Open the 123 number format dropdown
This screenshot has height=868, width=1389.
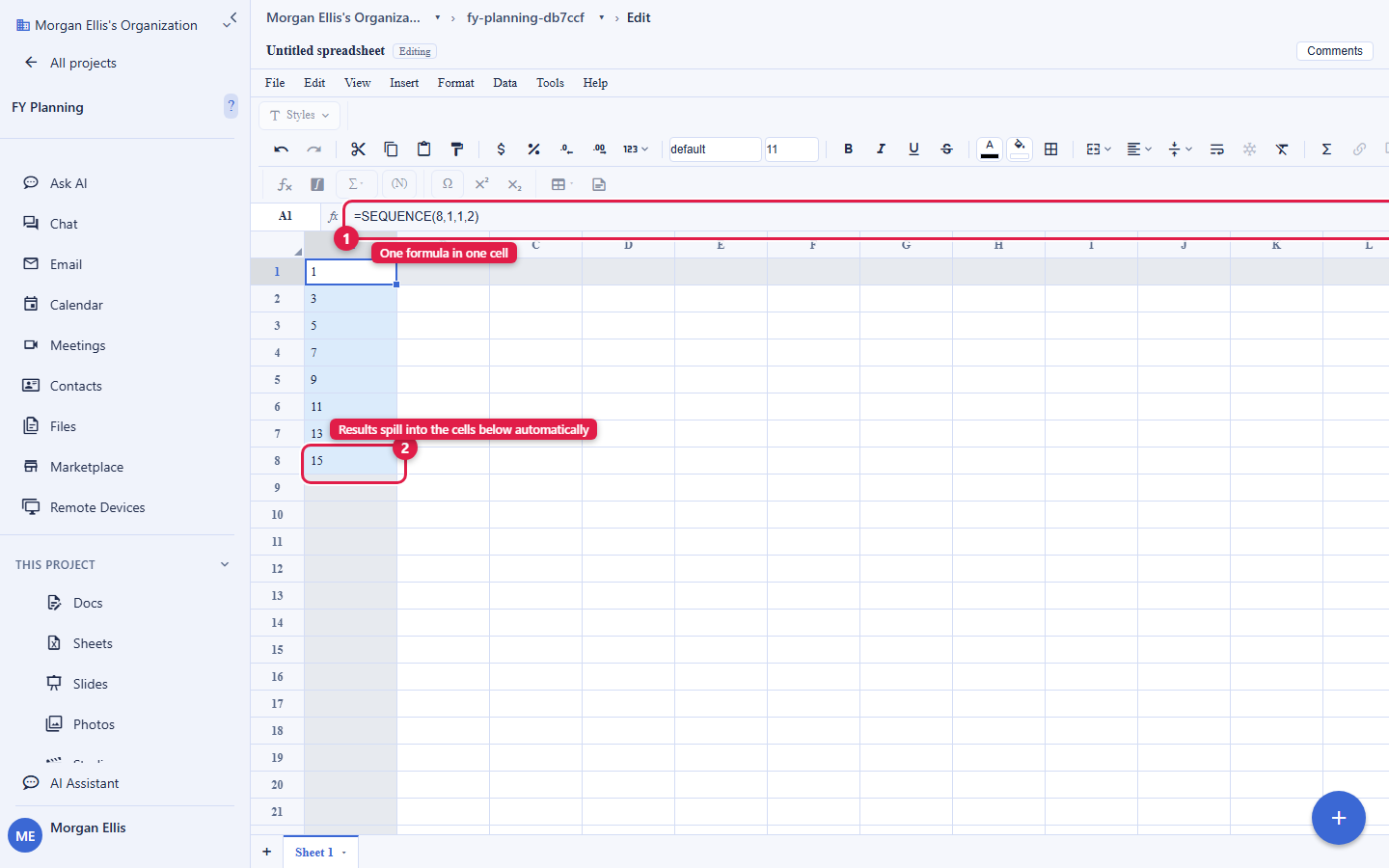pyautogui.click(x=635, y=149)
